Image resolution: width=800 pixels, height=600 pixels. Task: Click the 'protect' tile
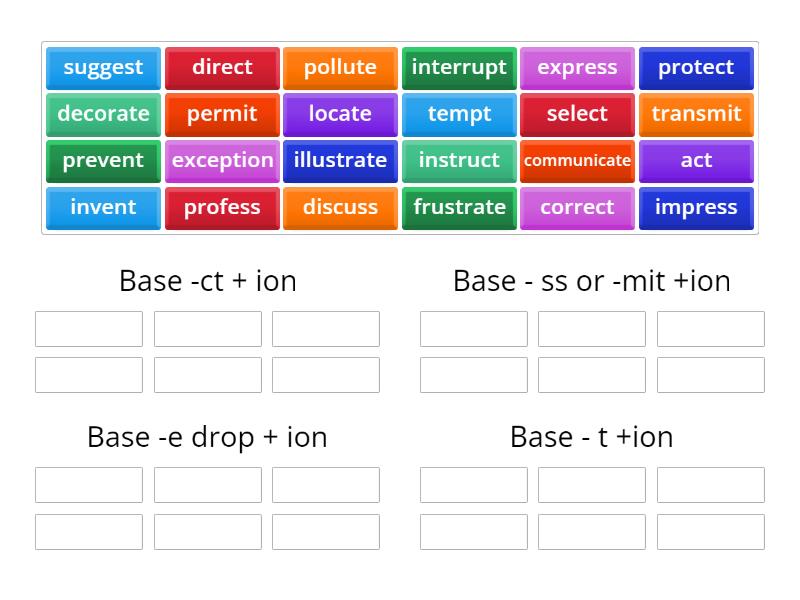click(696, 68)
